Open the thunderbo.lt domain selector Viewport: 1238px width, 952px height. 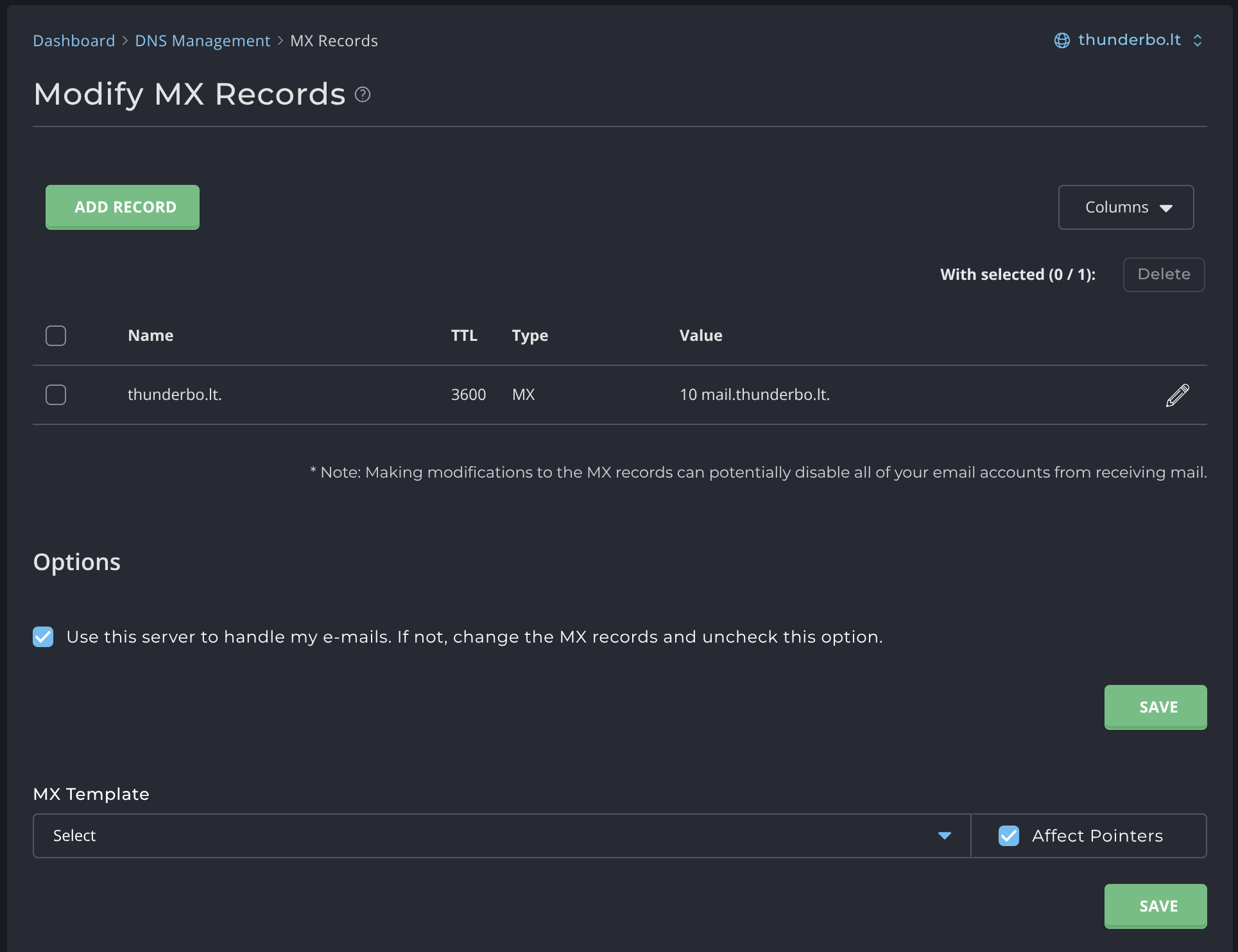[x=1129, y=40]
